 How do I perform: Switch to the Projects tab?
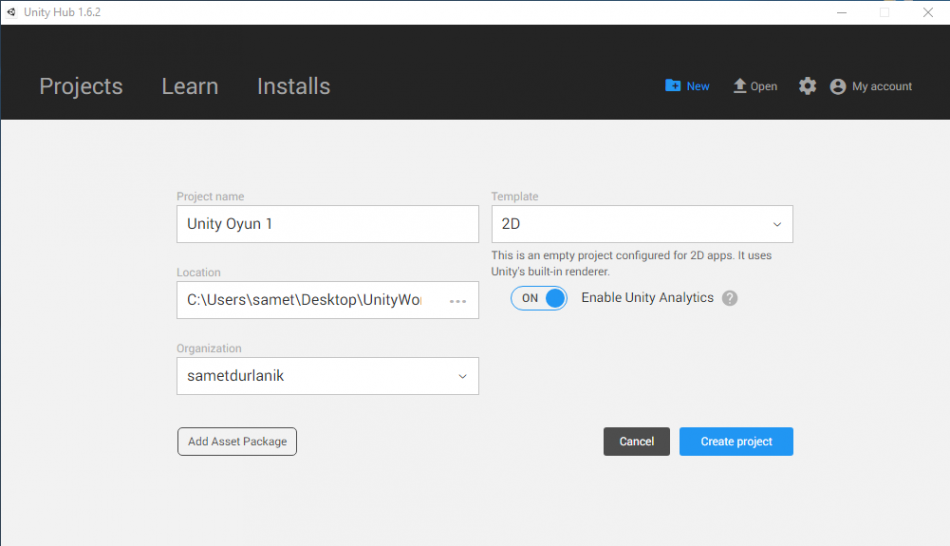click(81, 87)
